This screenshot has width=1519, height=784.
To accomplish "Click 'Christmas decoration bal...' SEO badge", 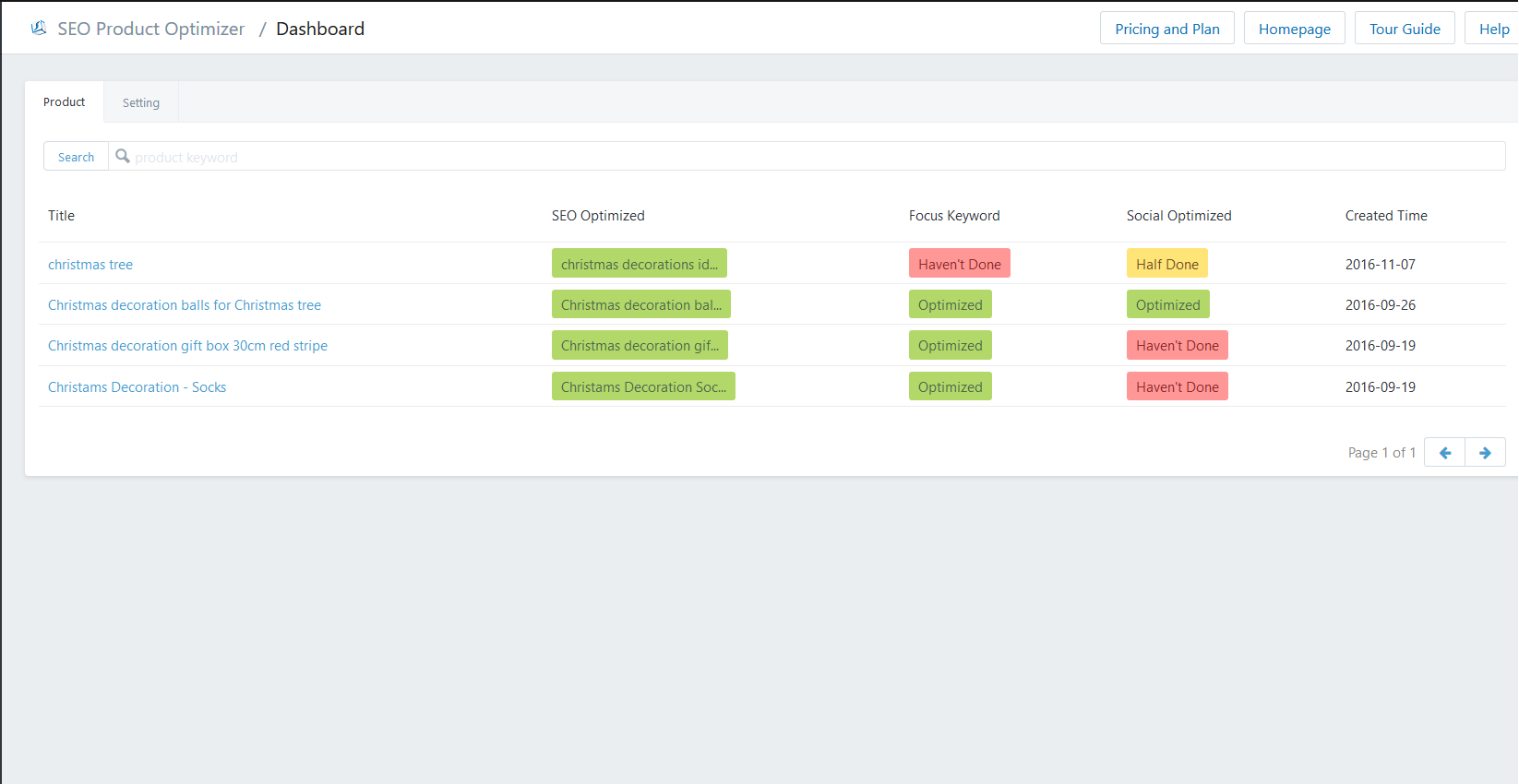I will click(641, 304).
